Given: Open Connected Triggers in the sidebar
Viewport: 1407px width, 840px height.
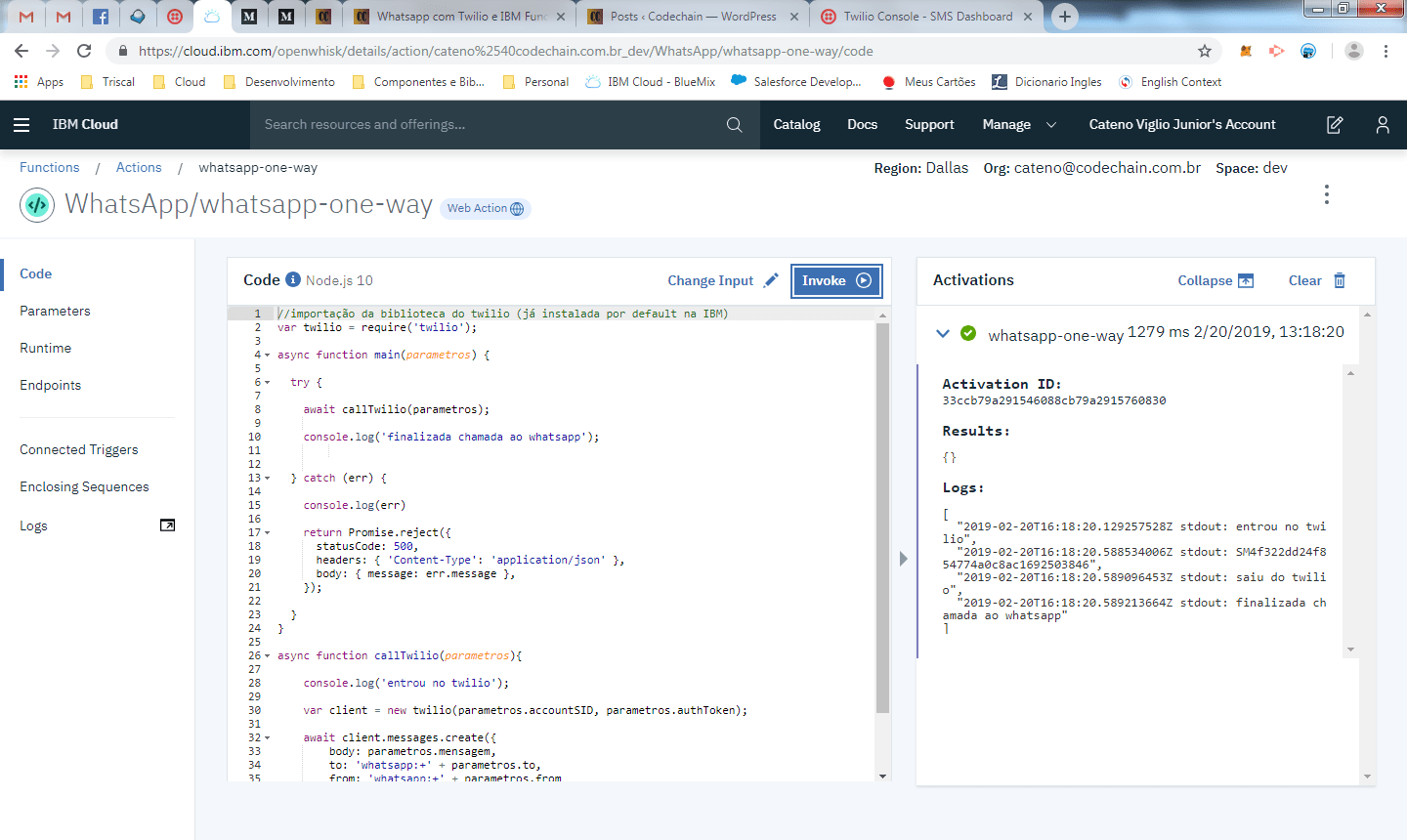Looking at the screenshot, I should point(79,449).
